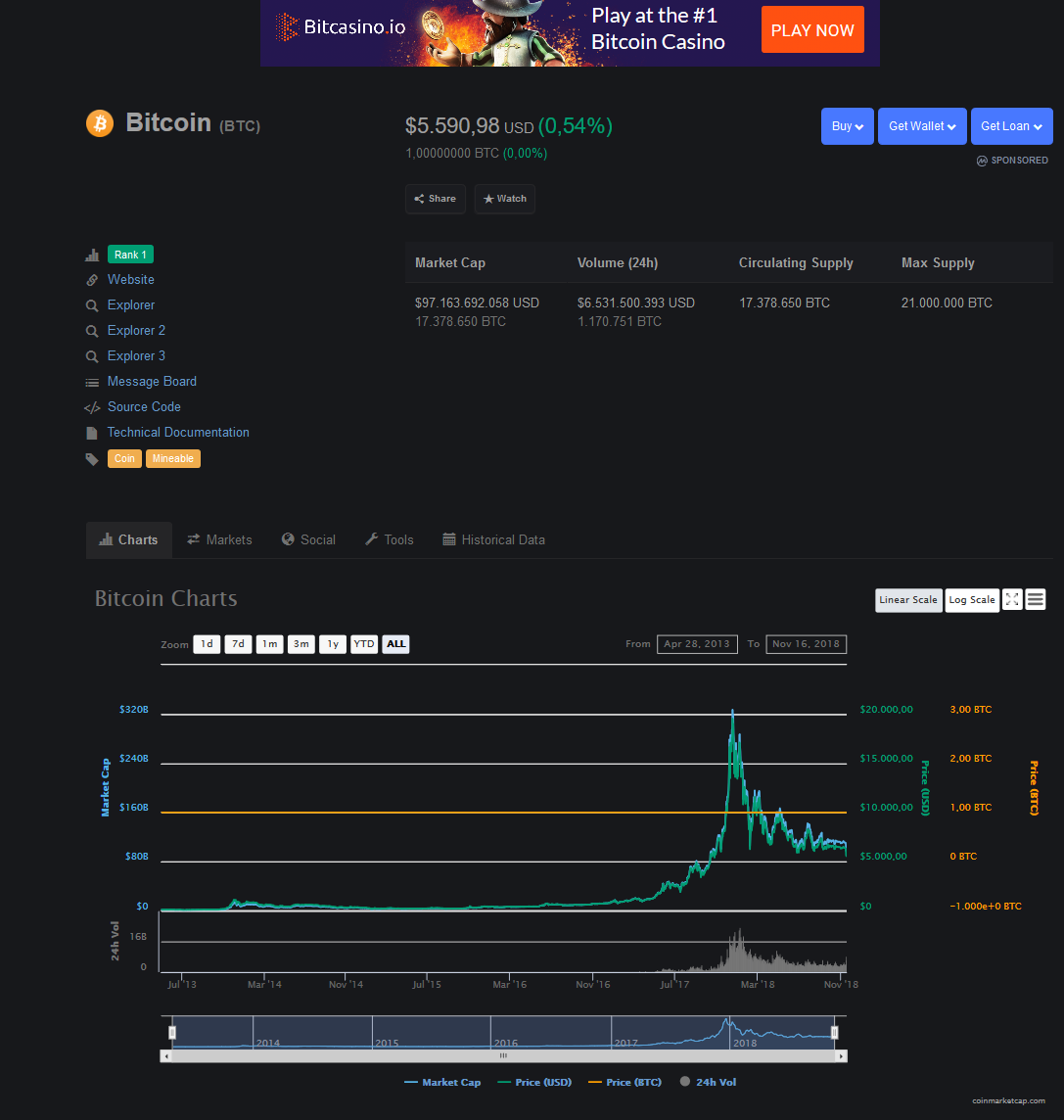Click the Rank 1 badge
Viewport: 1064px width, 1120px height.
131,255
